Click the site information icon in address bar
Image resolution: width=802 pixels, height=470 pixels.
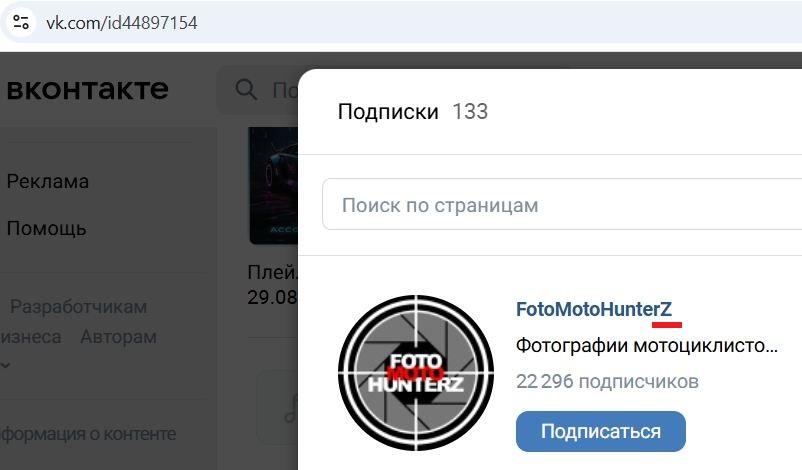[x=21, y=23]
